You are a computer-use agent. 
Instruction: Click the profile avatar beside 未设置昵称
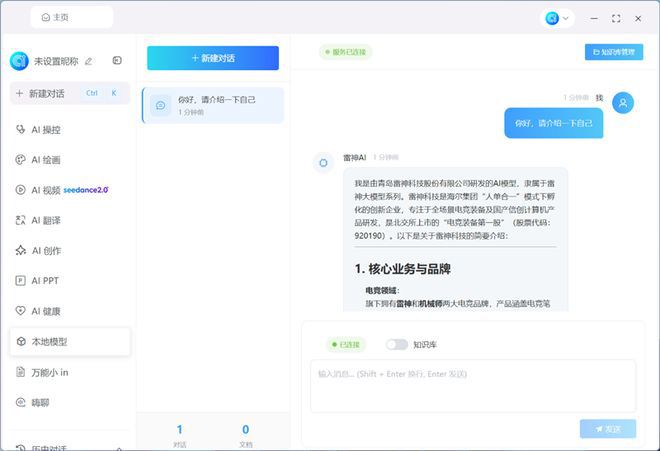(x=19, y=61)
